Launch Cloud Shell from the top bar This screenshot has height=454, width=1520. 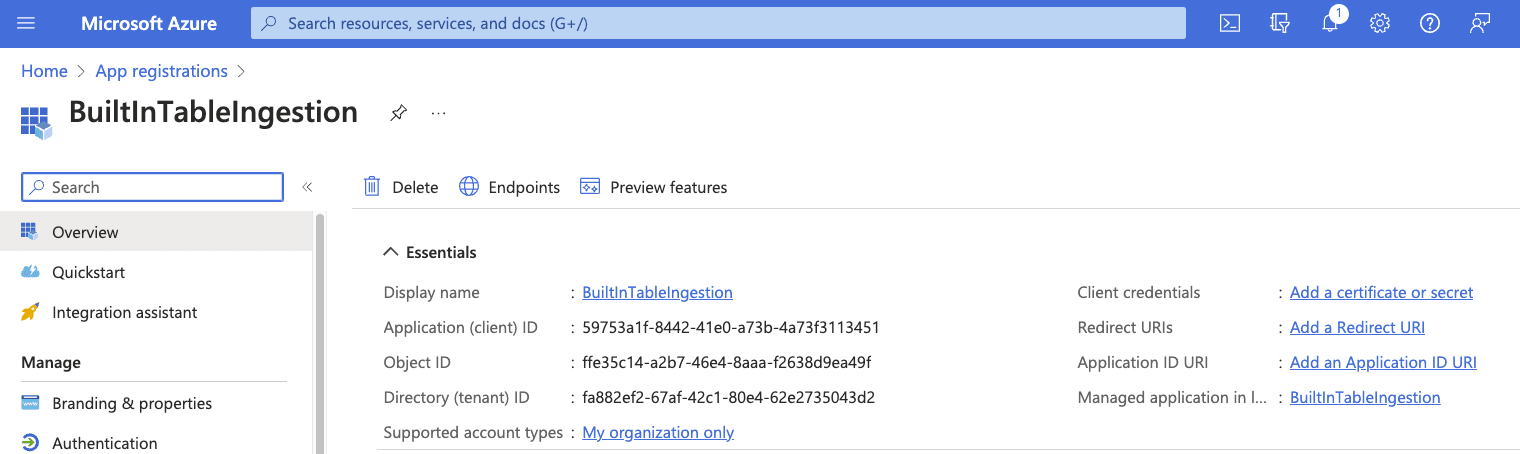tap(1230, 23)
